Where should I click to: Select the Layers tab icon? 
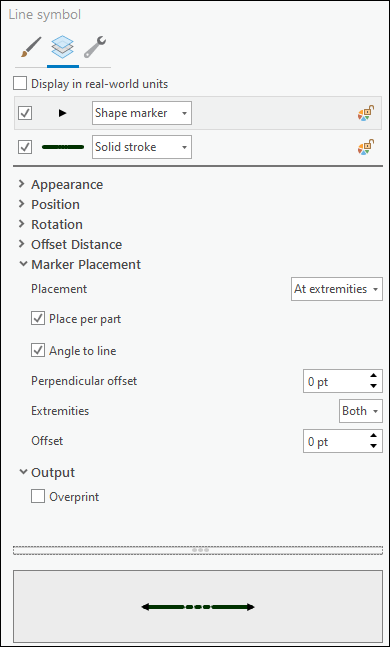[x=63, y=47]
